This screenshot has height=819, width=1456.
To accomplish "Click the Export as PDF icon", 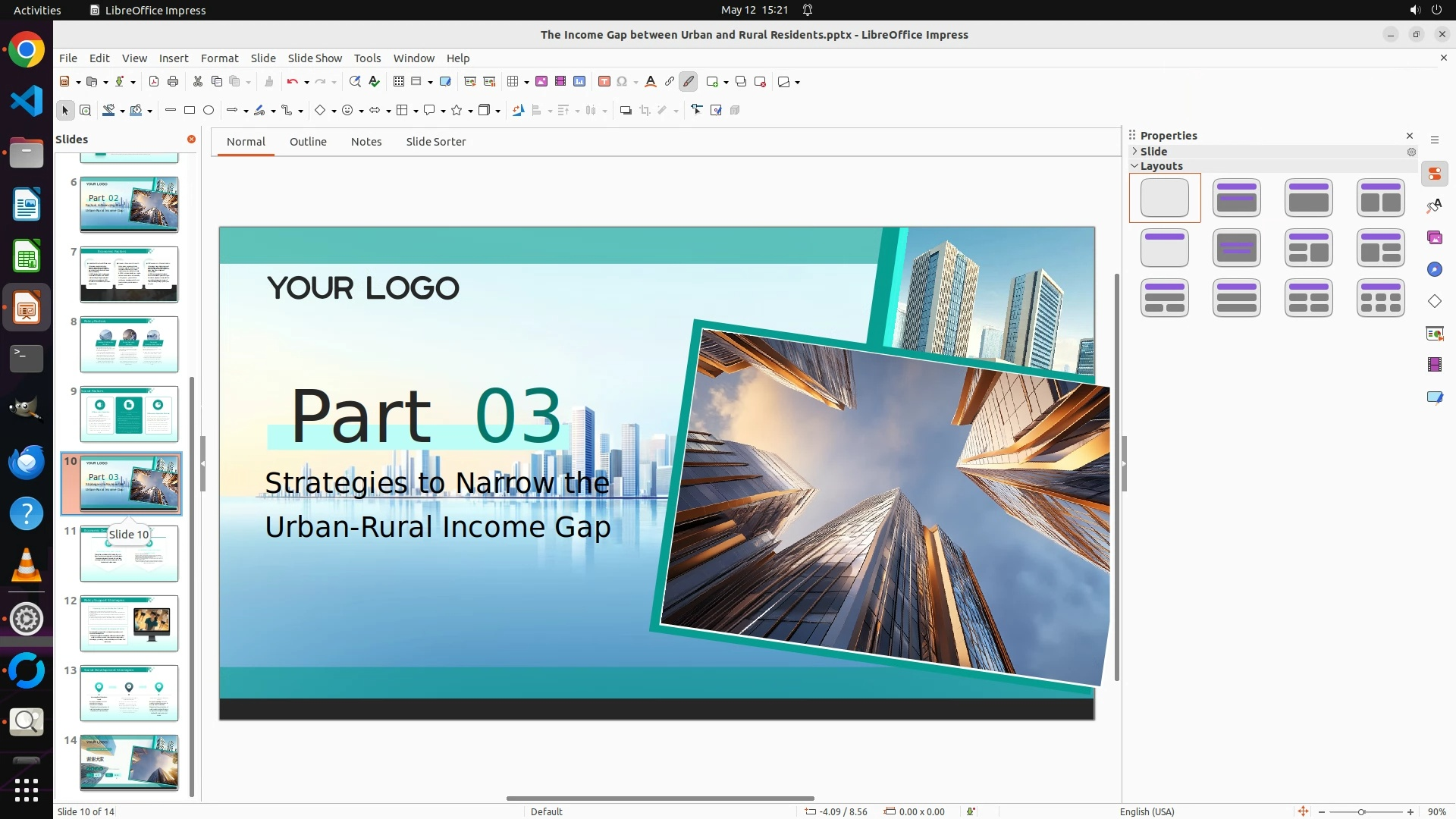I will click(154, 82).
